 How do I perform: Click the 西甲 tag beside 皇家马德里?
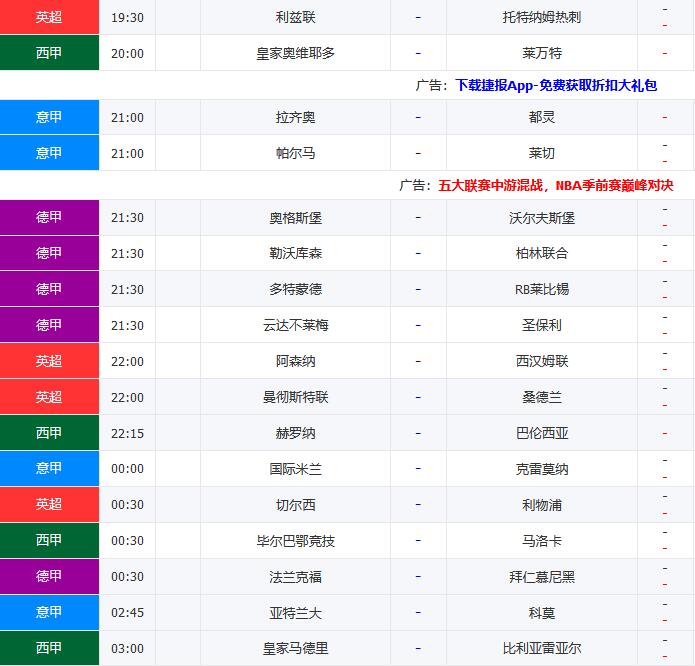(49, 648)
